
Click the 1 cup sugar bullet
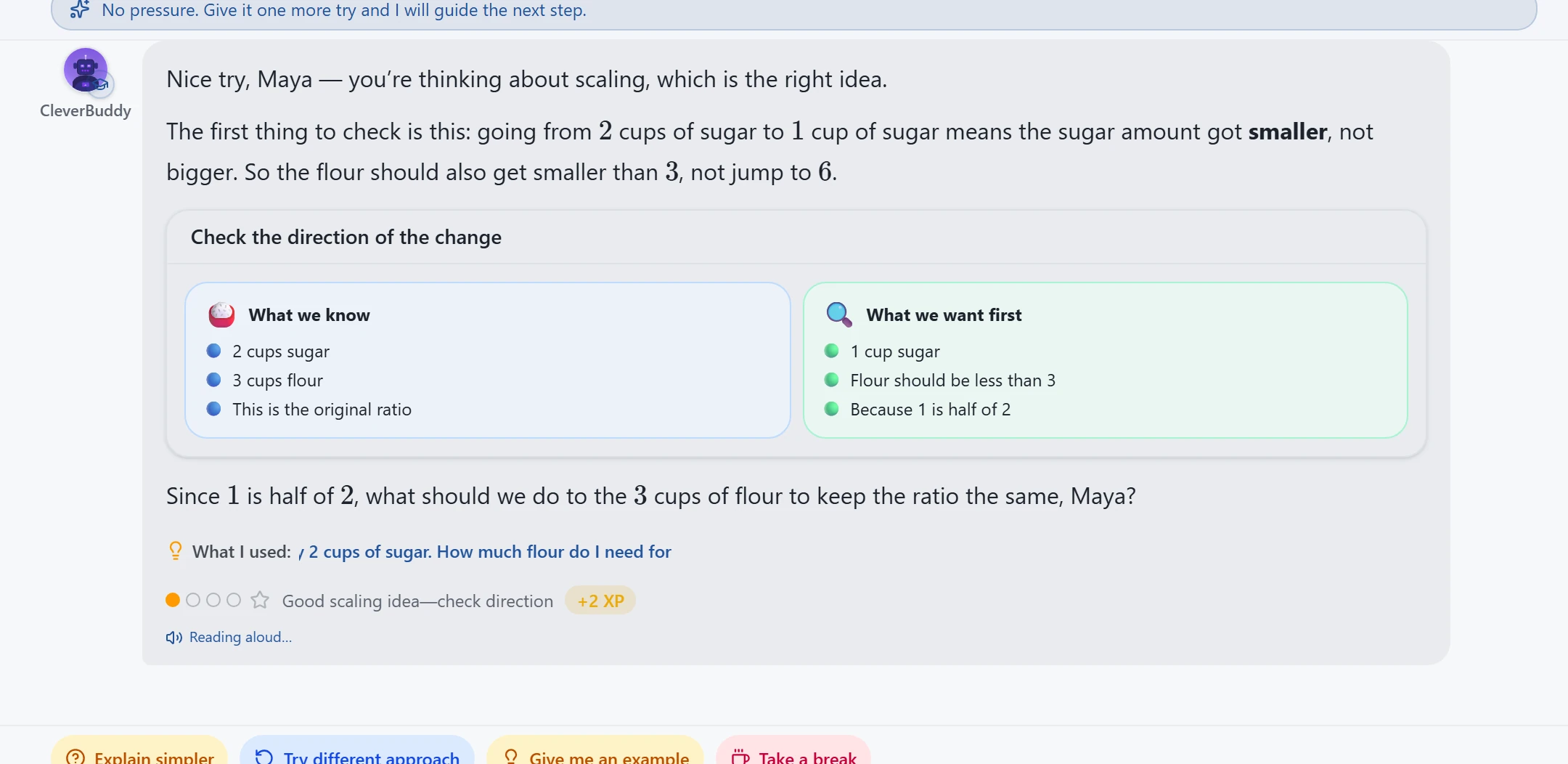pos(895,351)
